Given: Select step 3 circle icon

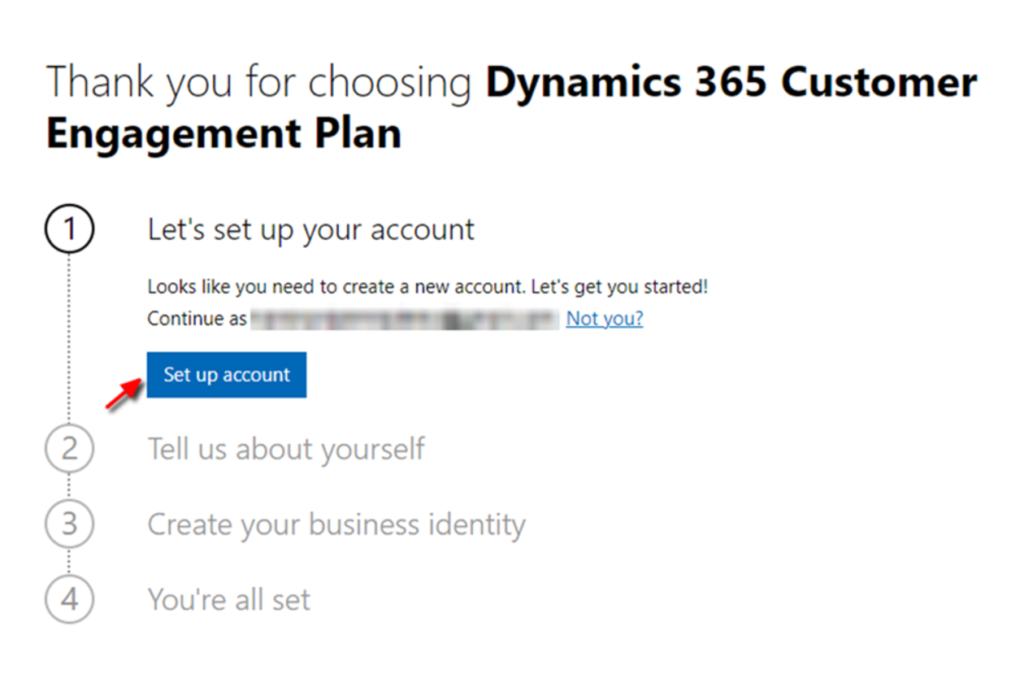Looking at the screenshot, I should coord(69,524).
